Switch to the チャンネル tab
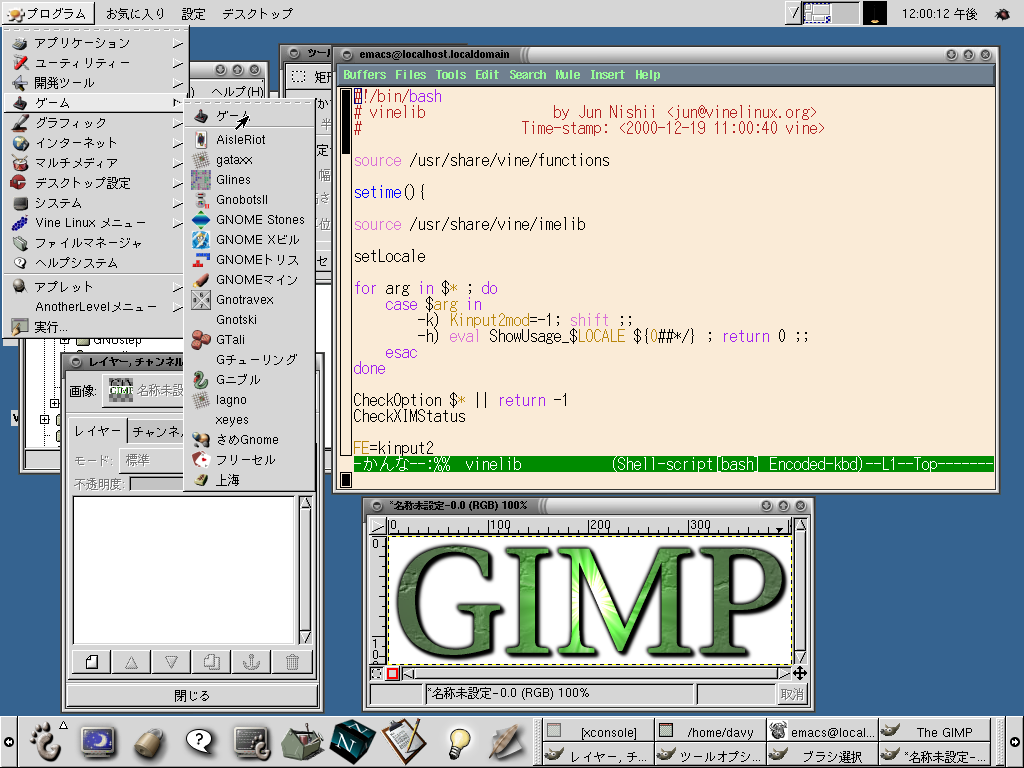This screenshot has height=768, width=1024. (157, 432)
